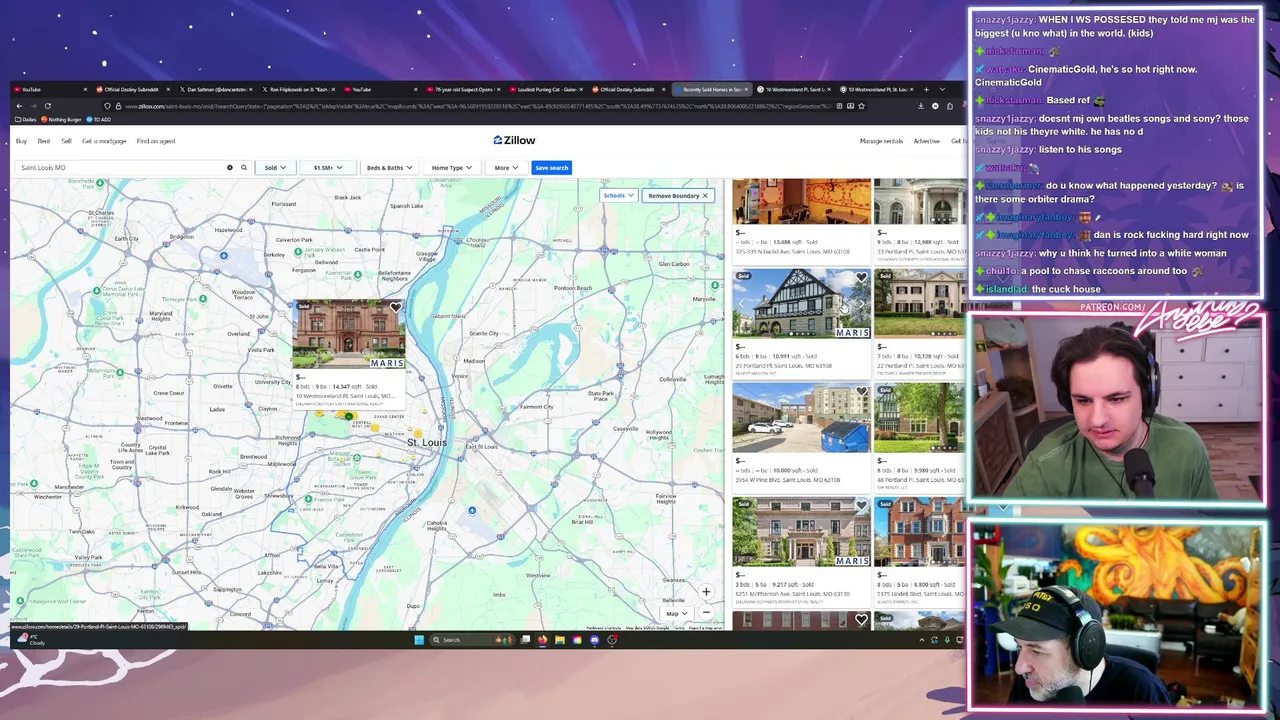Open map popup photo of 10 Westmoreland Pl
The width and height of the screenshot is (1280, 720).
(x=349, y=334)
